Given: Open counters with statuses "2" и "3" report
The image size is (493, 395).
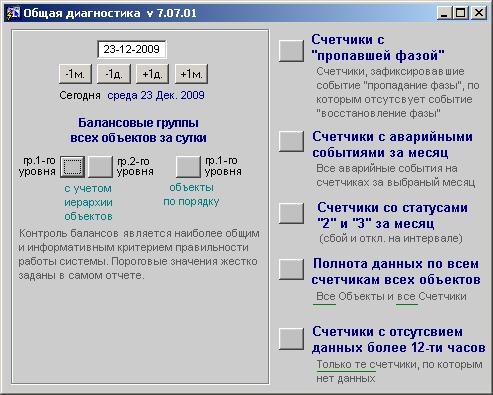Looking at the screenshot, I should tap(291, 213).
